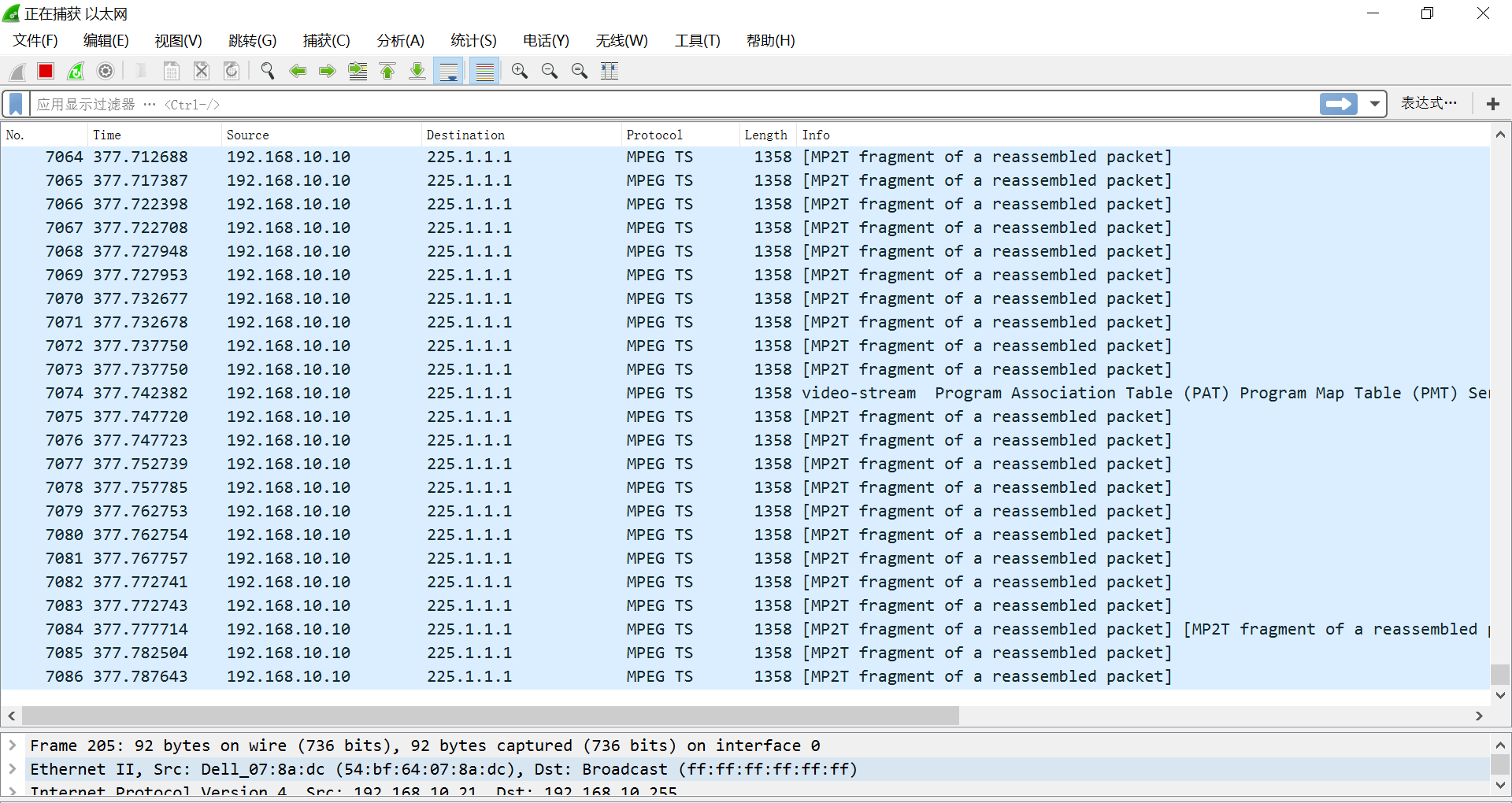Select packet 7070 at 377.732677
Screen dimensions: 1512x803
tap(745, 298)
